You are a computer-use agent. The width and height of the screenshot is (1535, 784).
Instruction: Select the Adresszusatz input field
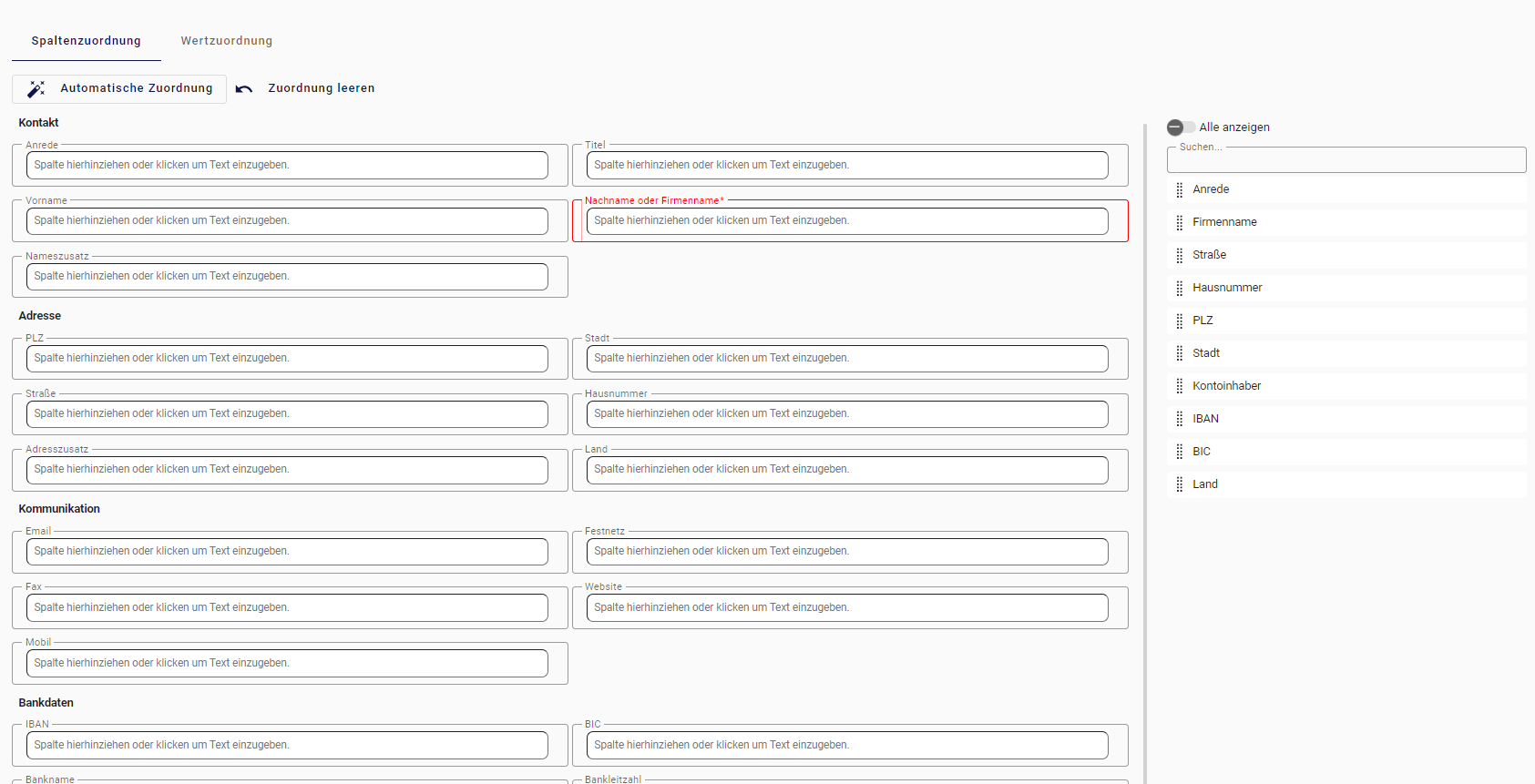287,469
